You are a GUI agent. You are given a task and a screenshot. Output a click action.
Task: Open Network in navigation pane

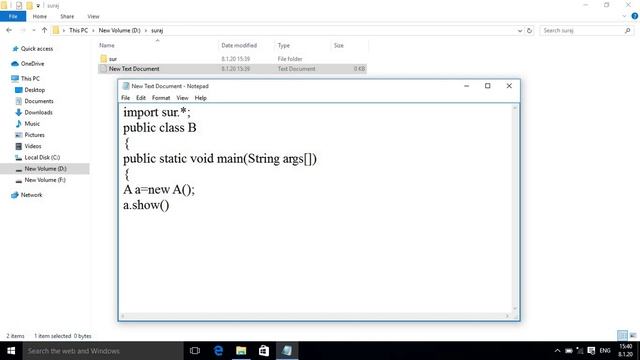pyautogui.click(x=31, y=195)
